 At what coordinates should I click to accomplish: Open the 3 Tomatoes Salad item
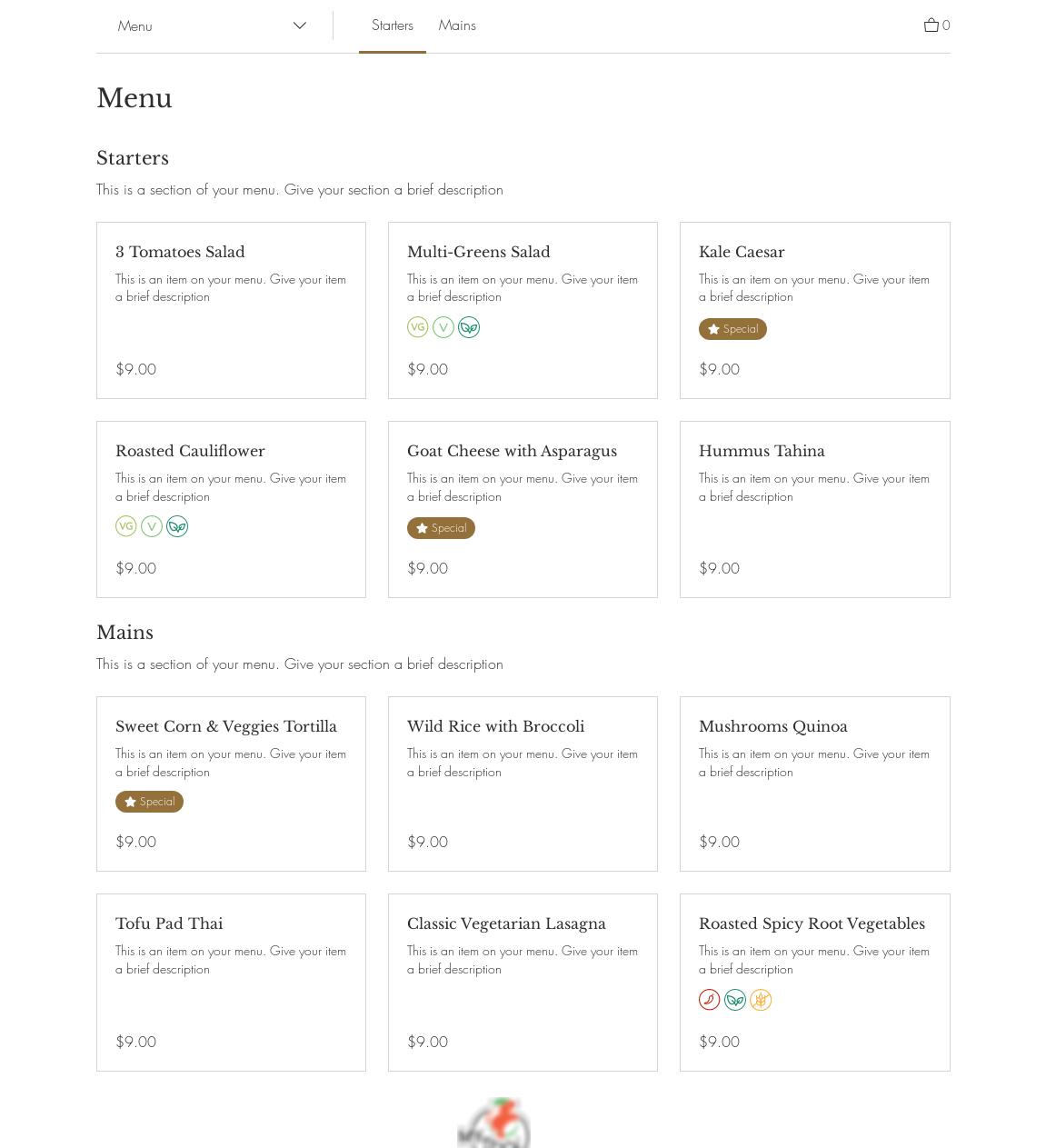[x=180, y=252]
